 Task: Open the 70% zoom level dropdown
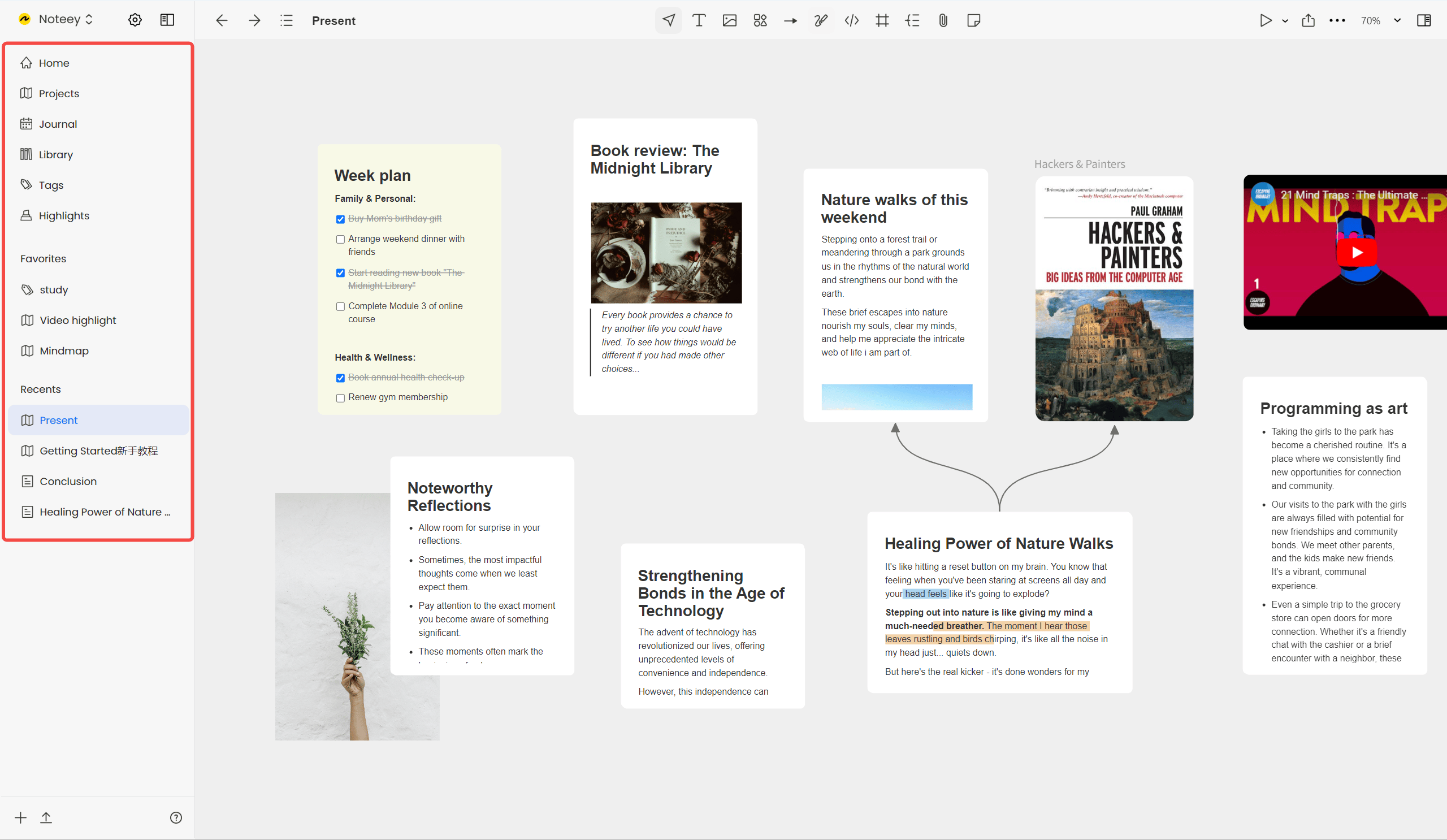click(1380, 21)
